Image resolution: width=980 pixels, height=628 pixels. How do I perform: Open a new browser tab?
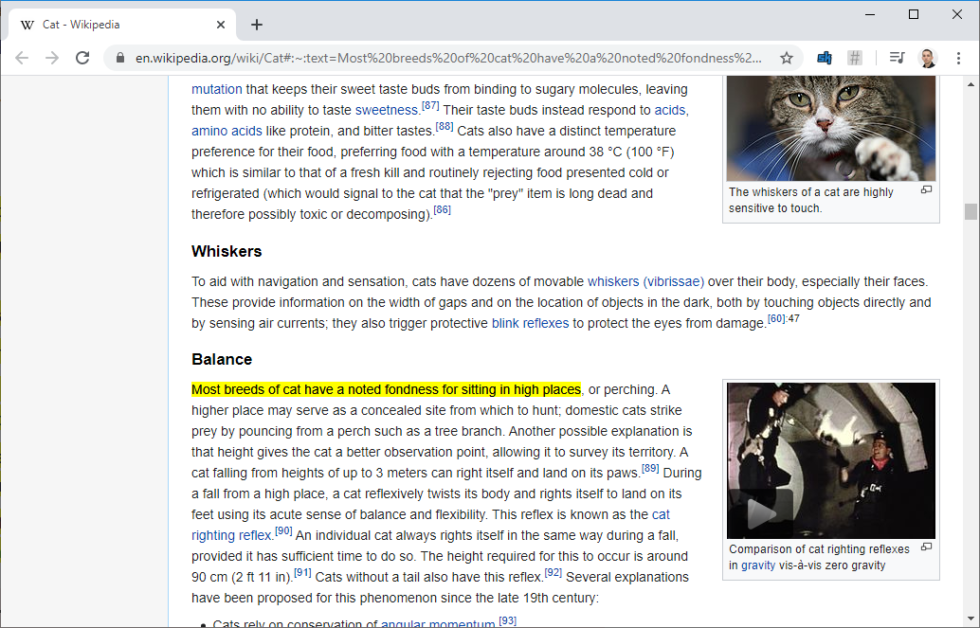(256, 25)
